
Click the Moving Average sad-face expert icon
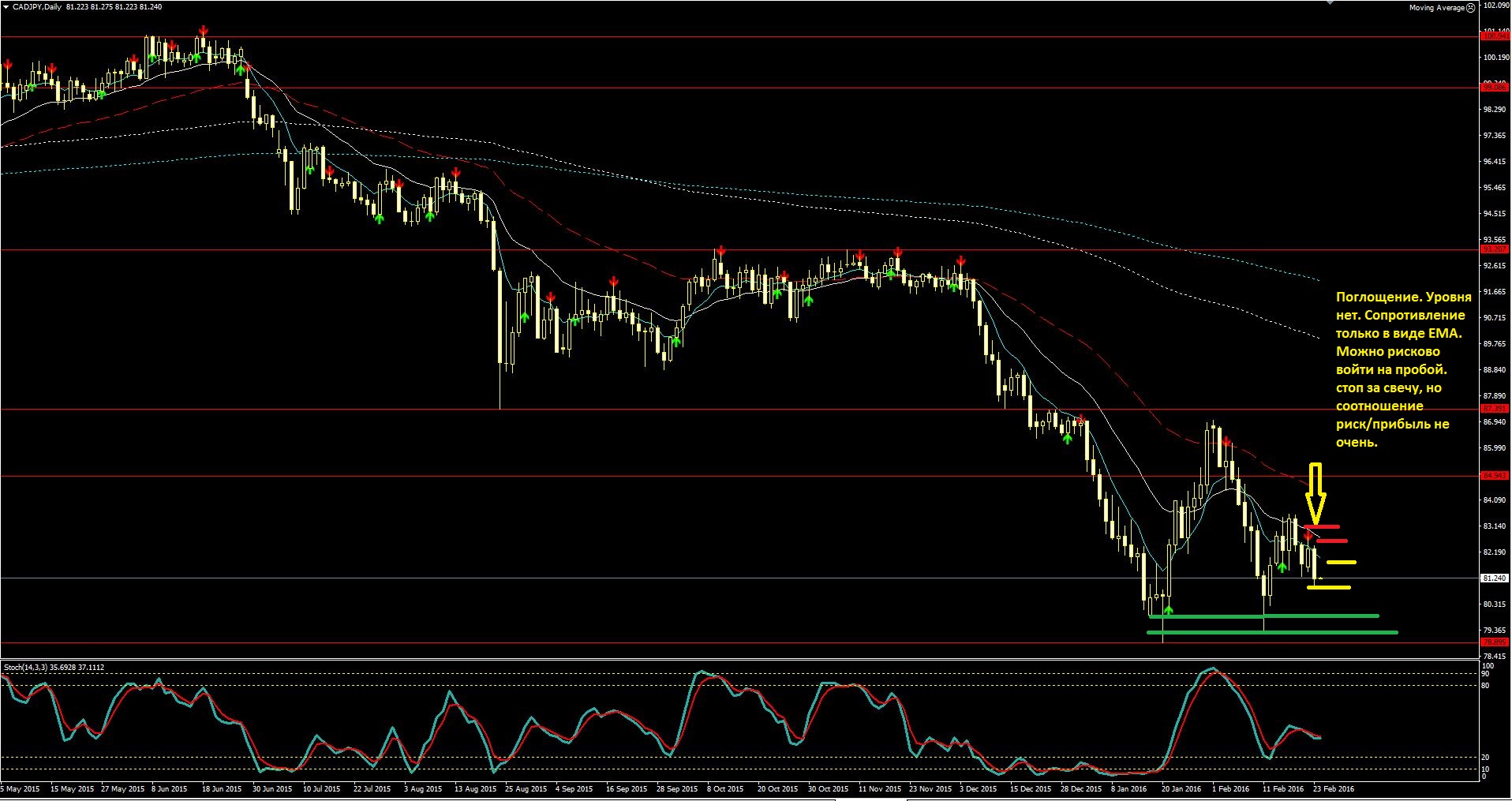point(1470,8)
